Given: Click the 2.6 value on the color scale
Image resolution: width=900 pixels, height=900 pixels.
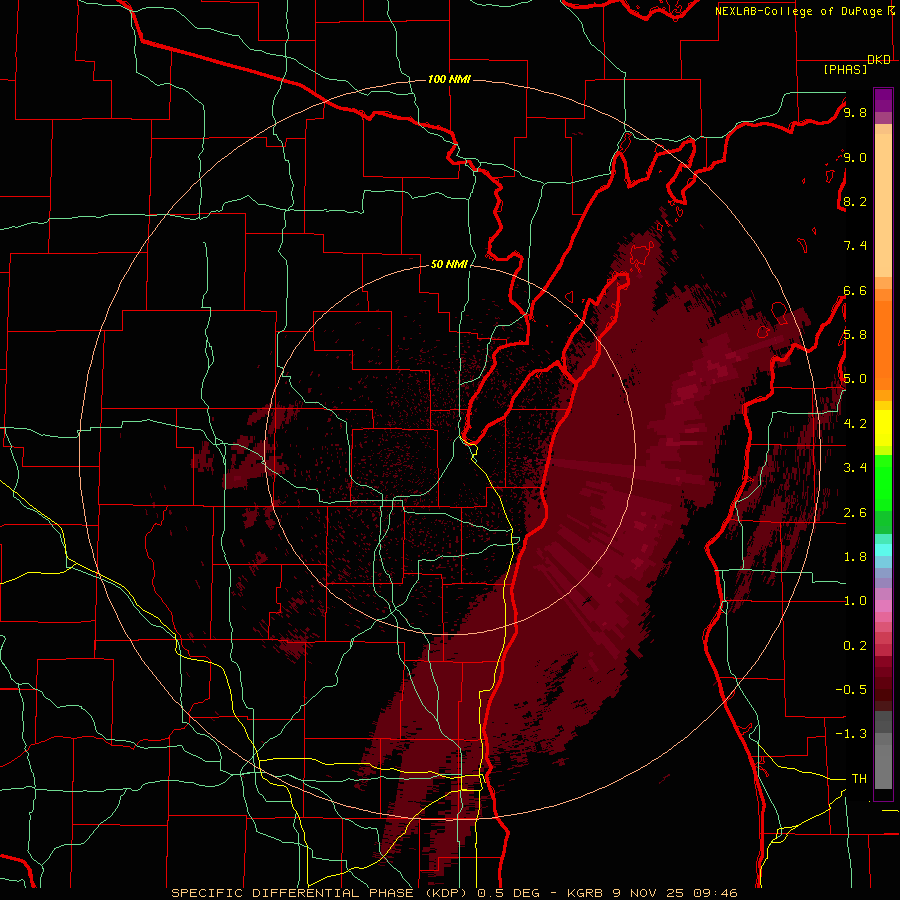Looking at the screenshot, I should point(855,512).
